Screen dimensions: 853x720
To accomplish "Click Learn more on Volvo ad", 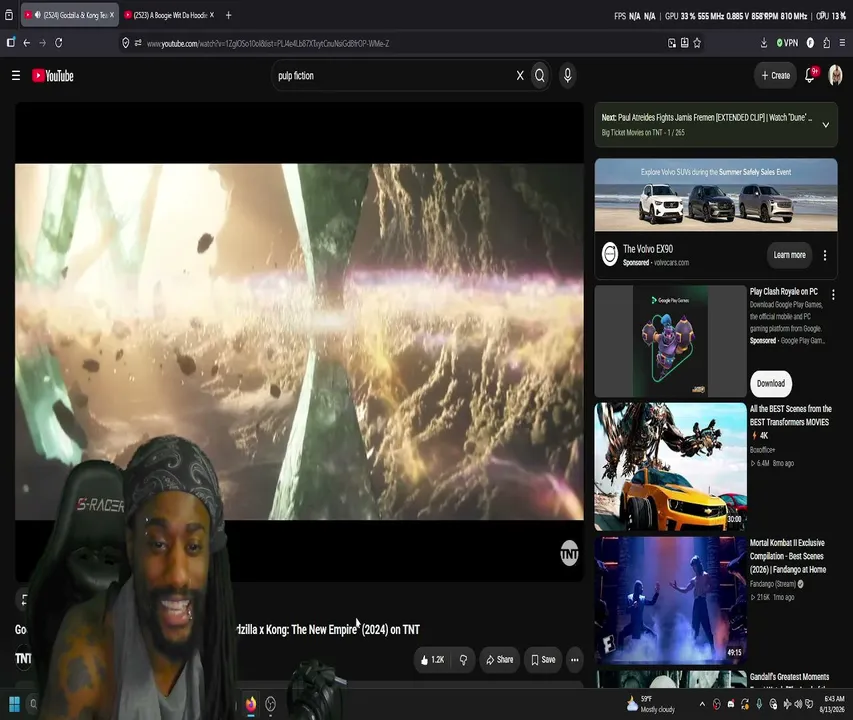I will point(789,255).
